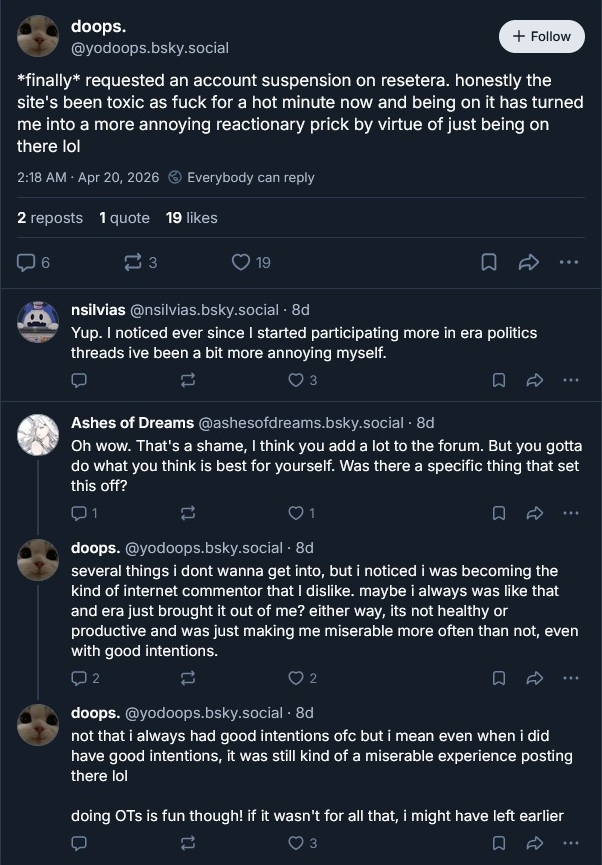Bookmark the main post by doops
This screenshot has height=865, width=602.
click(489, 262)
